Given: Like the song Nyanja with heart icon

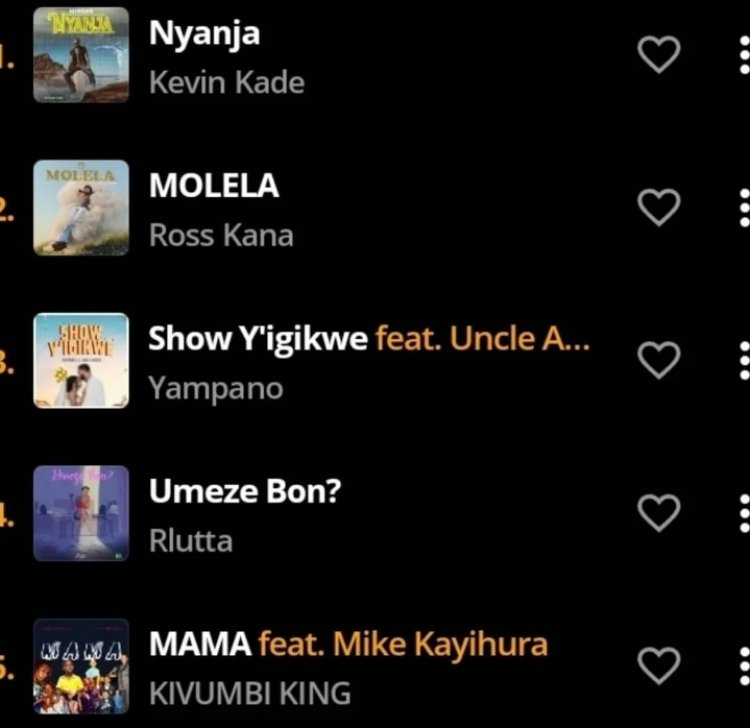Looking at the screenshot, I should coord(658,54).
